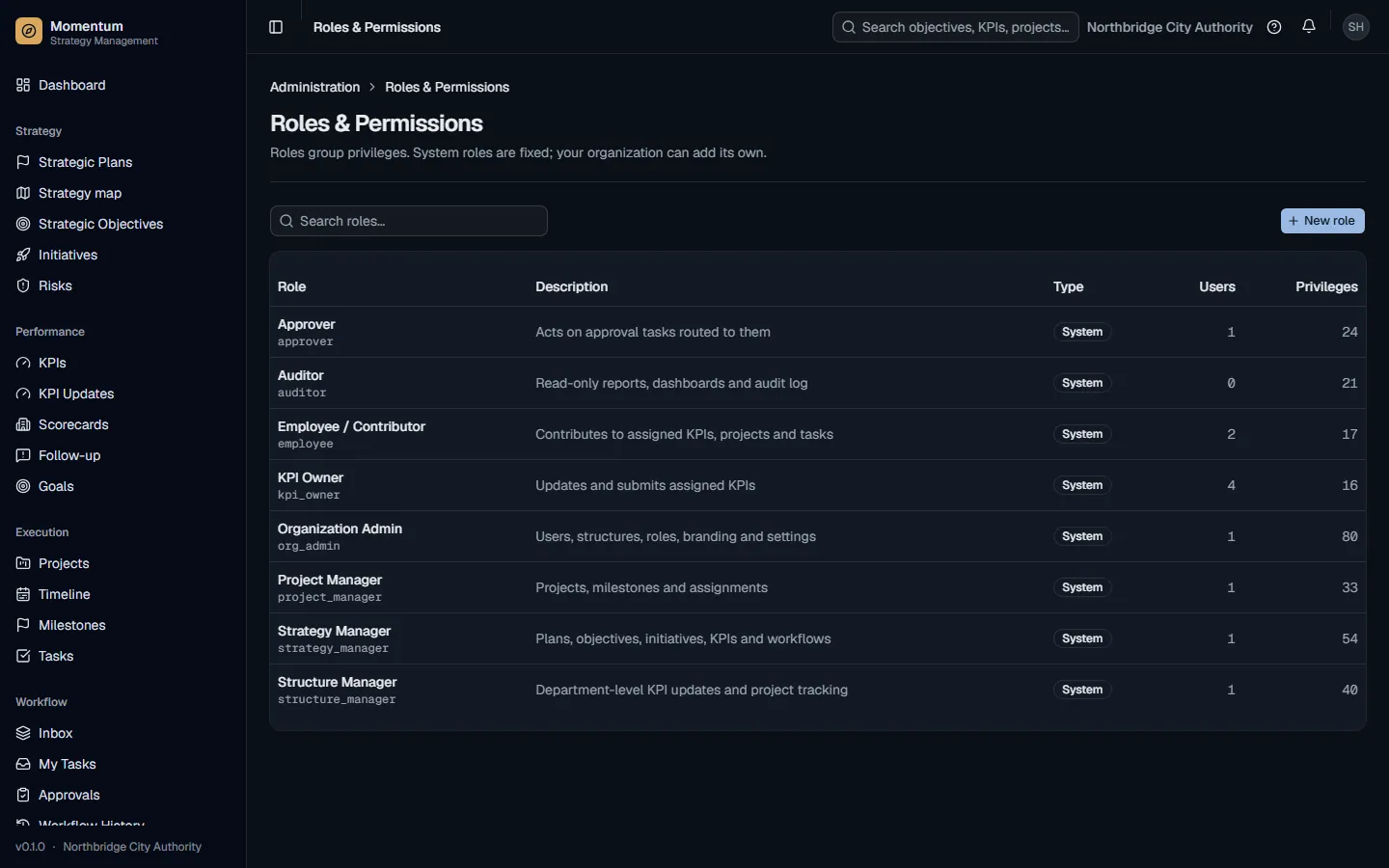This screenshot has width=1389, height=868.
Task: Click the Project Manager role name
Action: click(329, 580)
